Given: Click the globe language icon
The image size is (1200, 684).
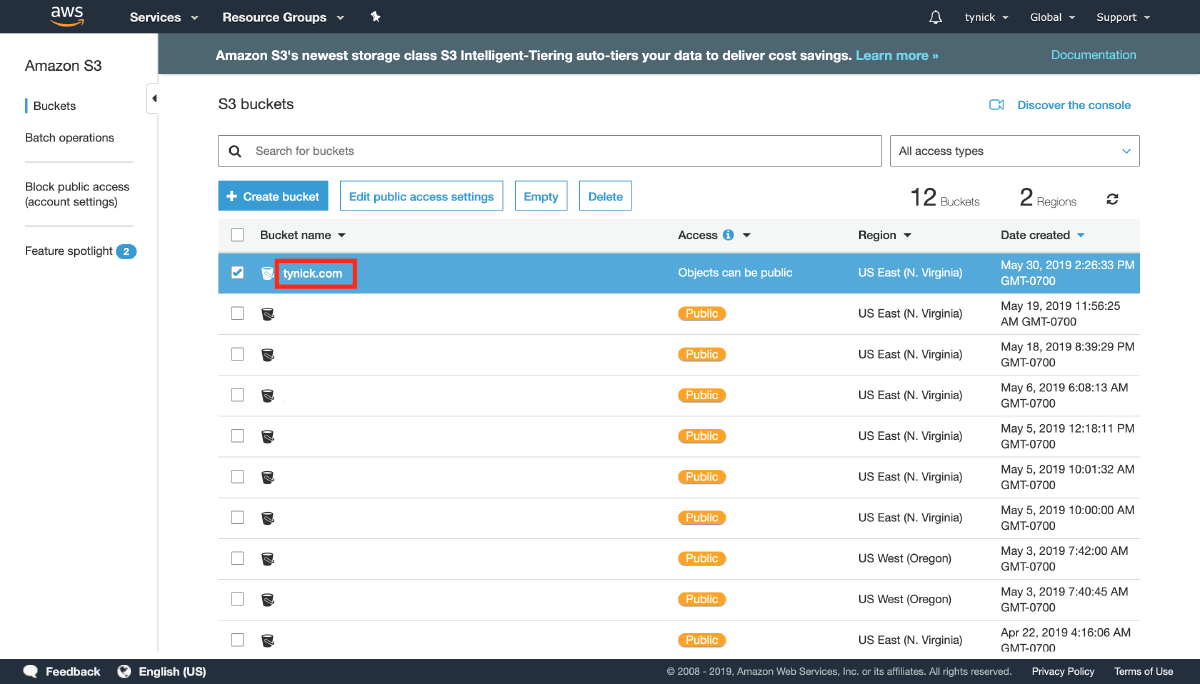Looking at the screenshot, I should [x=124, y=672].
